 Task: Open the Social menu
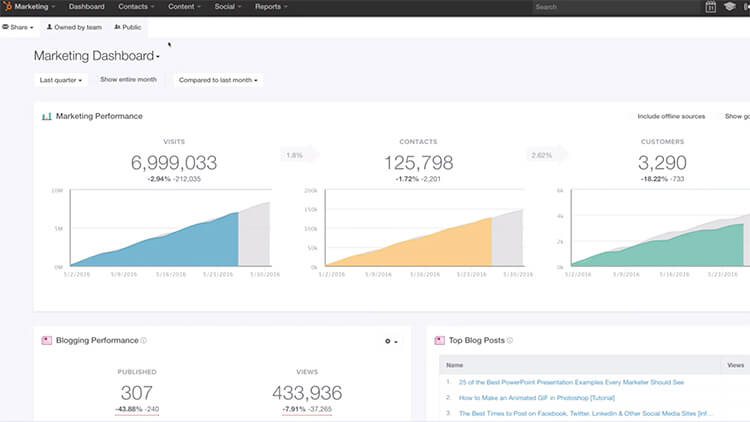pyautogui.click(x=228, y=7)
